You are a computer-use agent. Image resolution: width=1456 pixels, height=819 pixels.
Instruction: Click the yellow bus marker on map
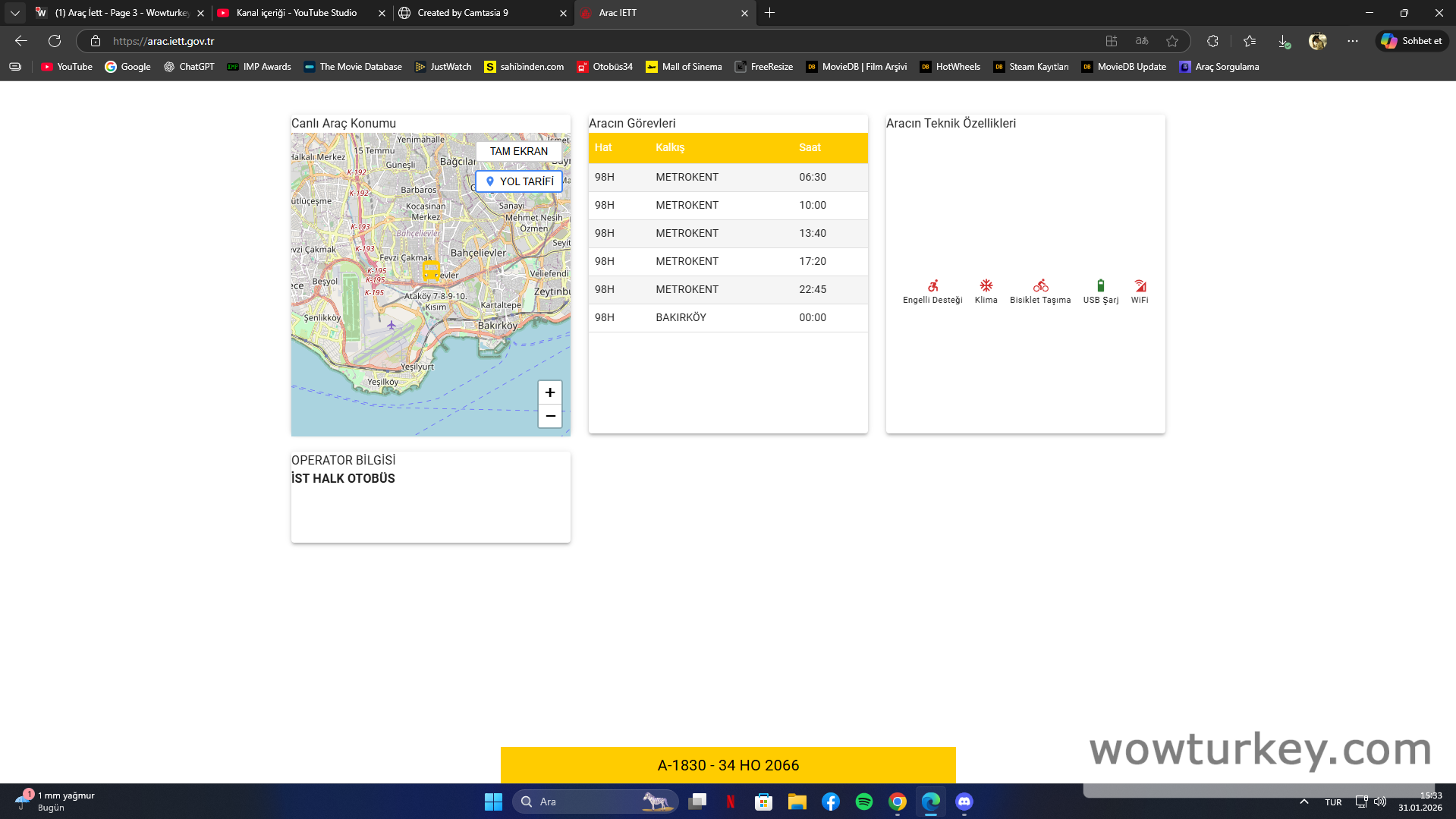431,271
